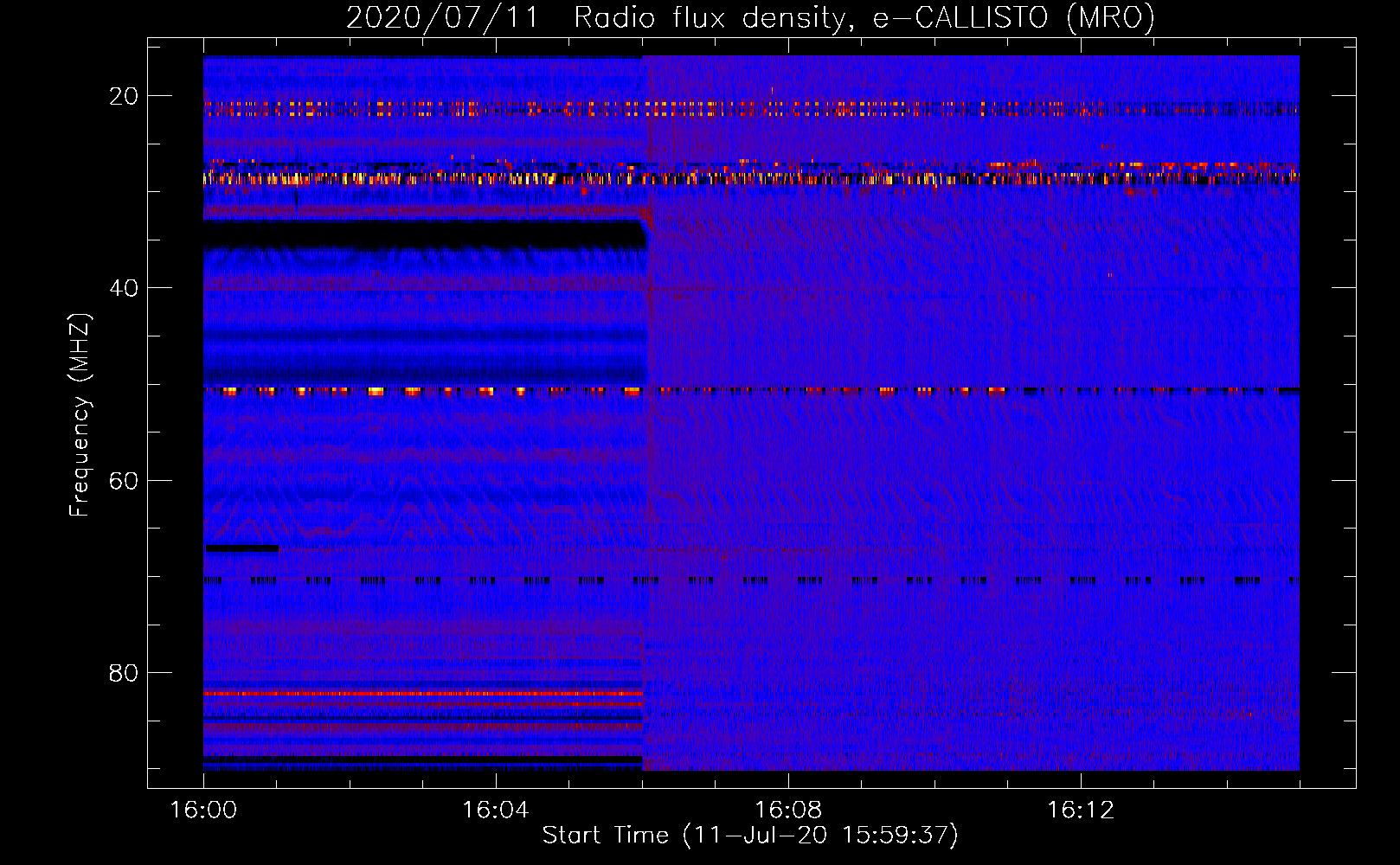This screenshot has height=865, width=1400.
Task: Click the plot title '2020/07/11 Radio flux density'
Action: (750, 17)
